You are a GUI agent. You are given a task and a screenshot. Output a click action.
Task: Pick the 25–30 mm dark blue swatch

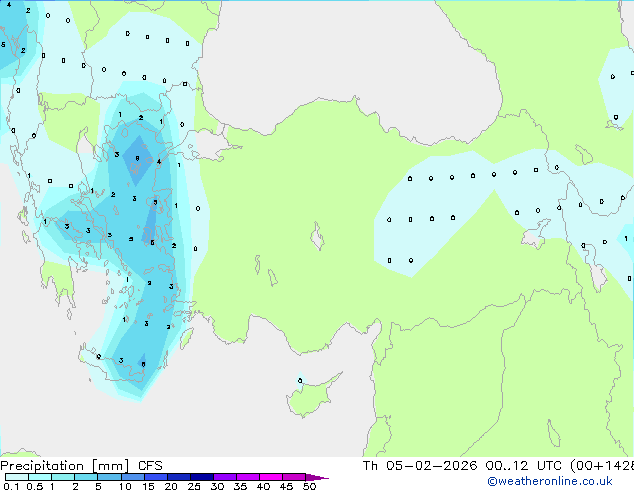pos(201,477)
